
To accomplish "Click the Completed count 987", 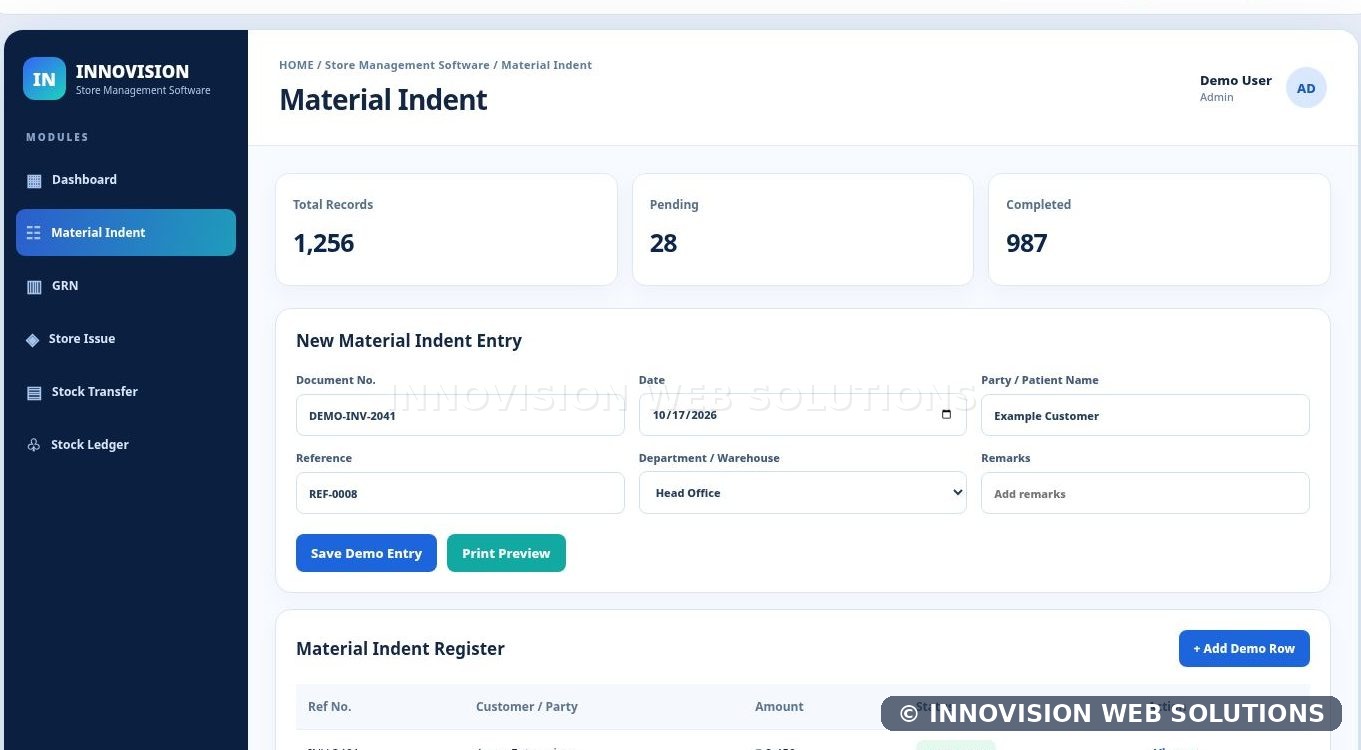I will point(1027,243).
